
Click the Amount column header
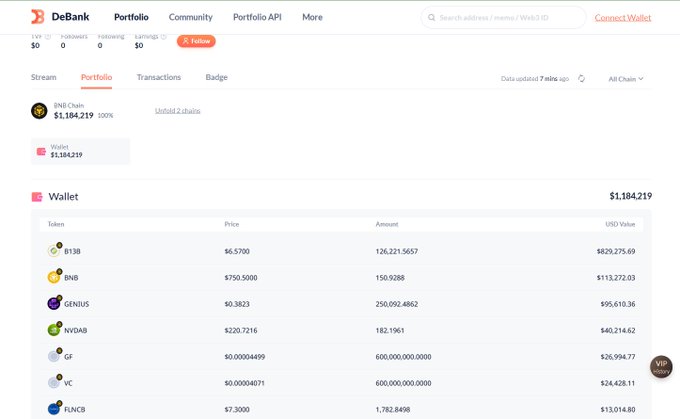coord(387,224)
